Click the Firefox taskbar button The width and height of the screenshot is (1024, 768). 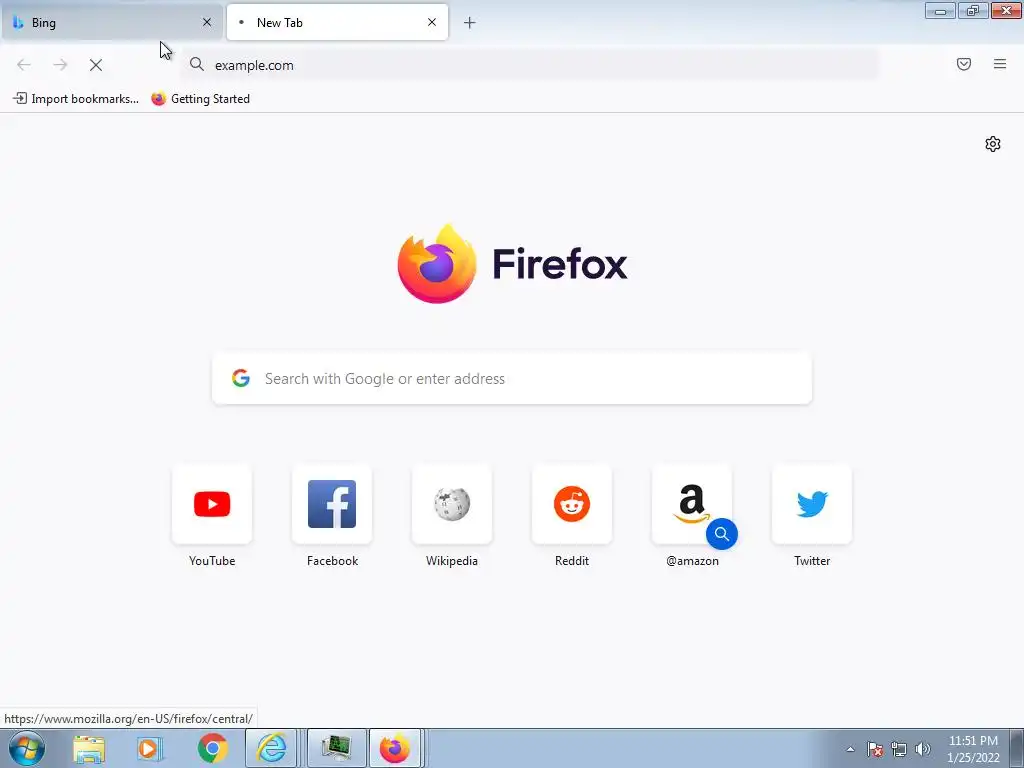tap(395, 748)
